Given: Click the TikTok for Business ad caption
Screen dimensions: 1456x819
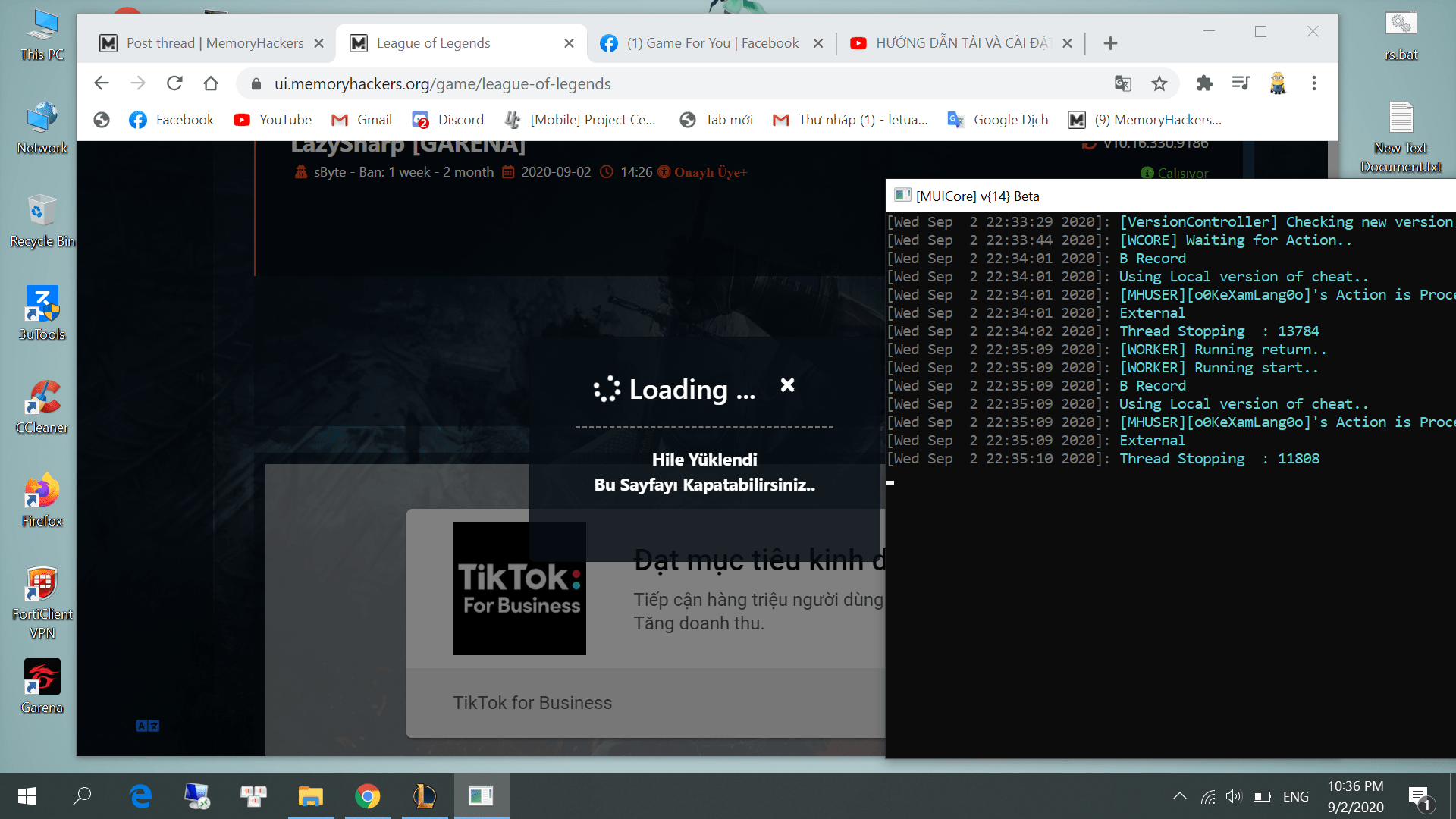Looking at the screenshot, I should pyautogui.click(x=532, y=703).
